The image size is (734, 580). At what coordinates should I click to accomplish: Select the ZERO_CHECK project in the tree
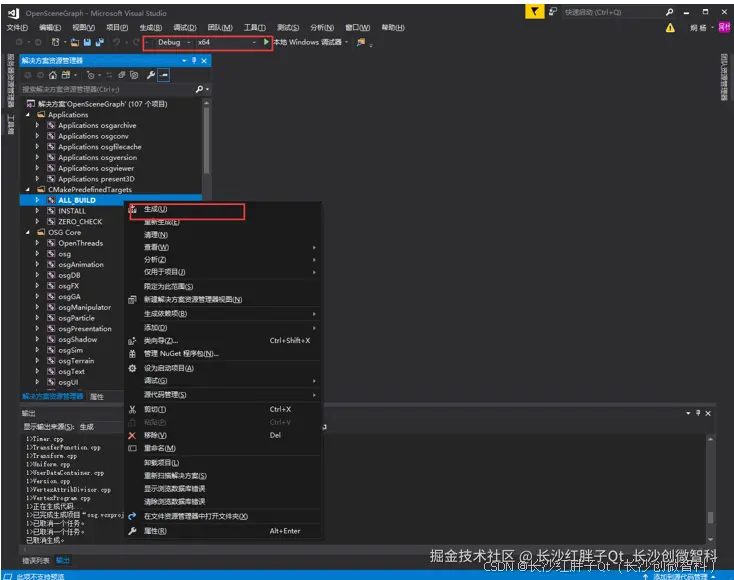click(80, 222)
